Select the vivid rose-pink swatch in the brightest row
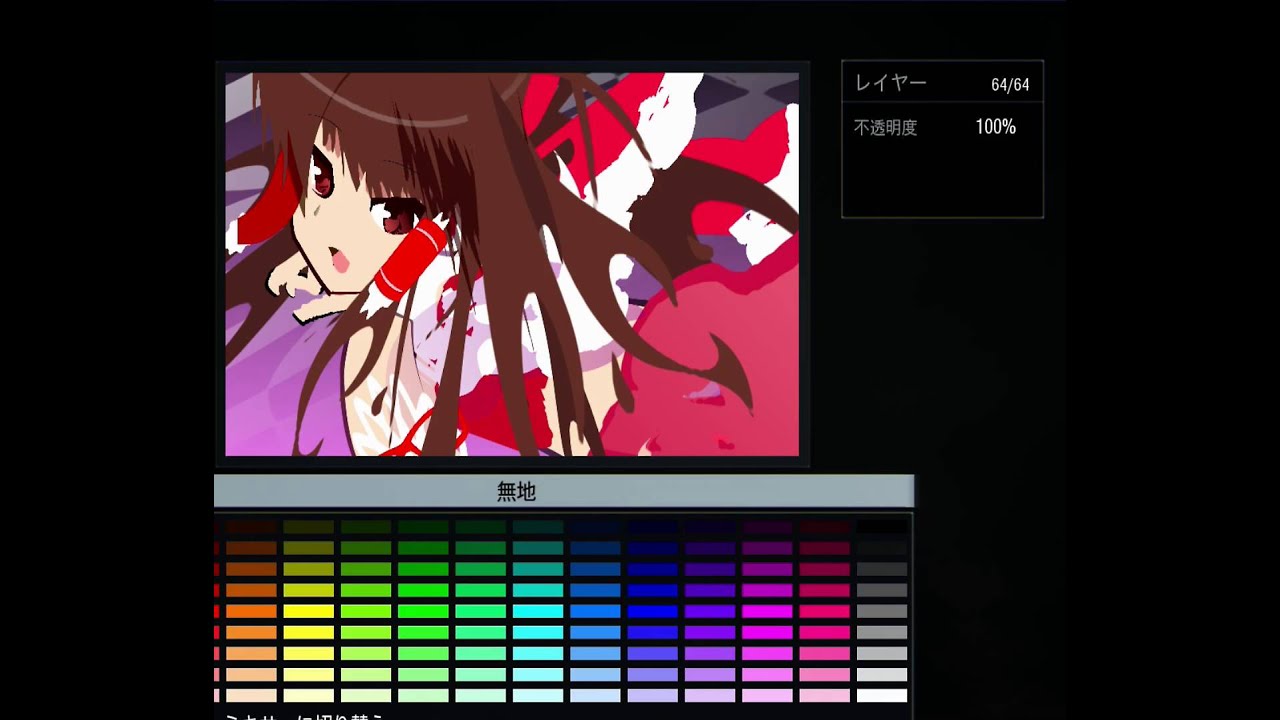 (x=825, y=611)
